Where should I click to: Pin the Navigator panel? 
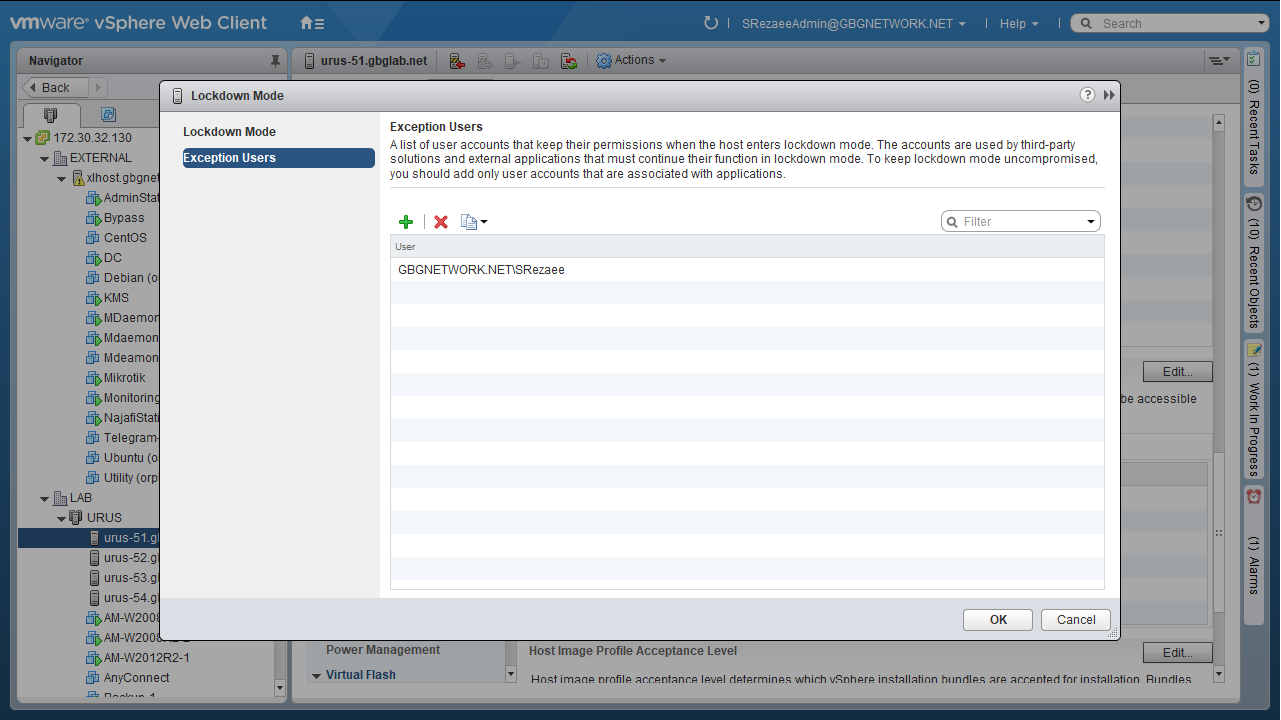(276, 61)
